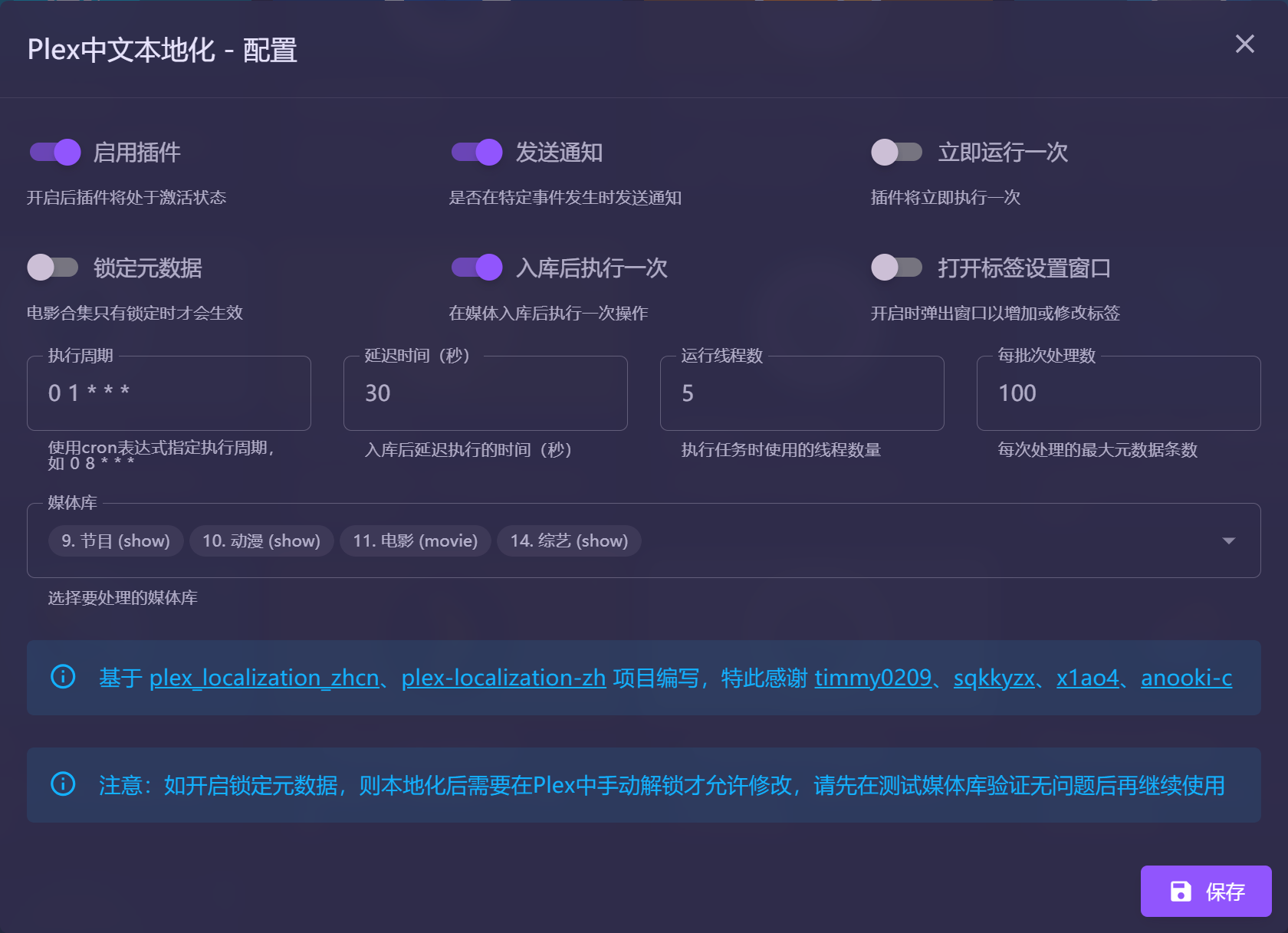
Task: Click the 锁定元数据 label text
Action: point(148,268)
